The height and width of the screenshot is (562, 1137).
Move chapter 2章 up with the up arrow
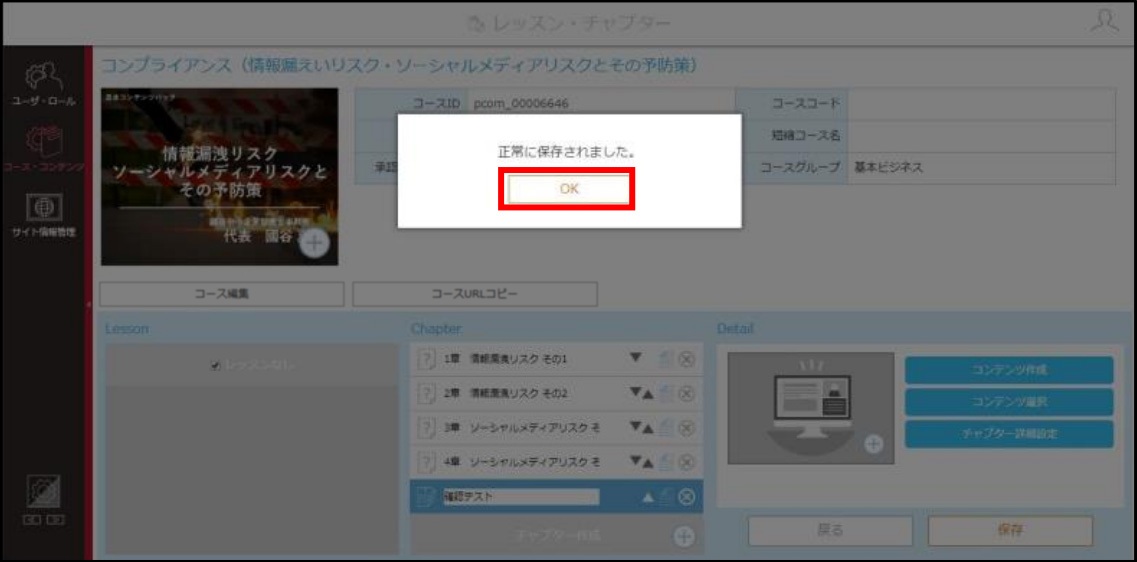click(648, 394)
